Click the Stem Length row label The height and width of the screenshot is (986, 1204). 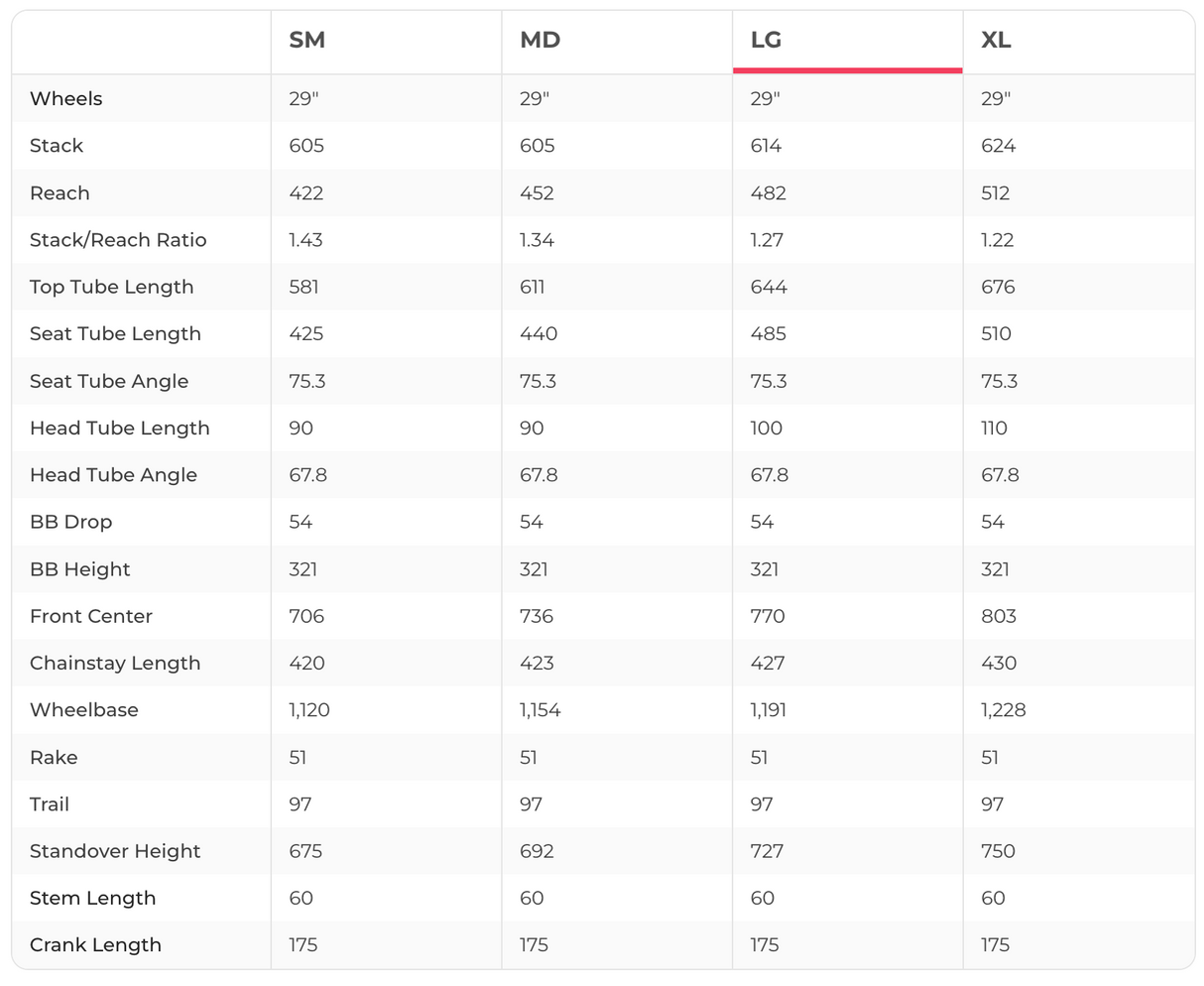[x=93, y=899]
